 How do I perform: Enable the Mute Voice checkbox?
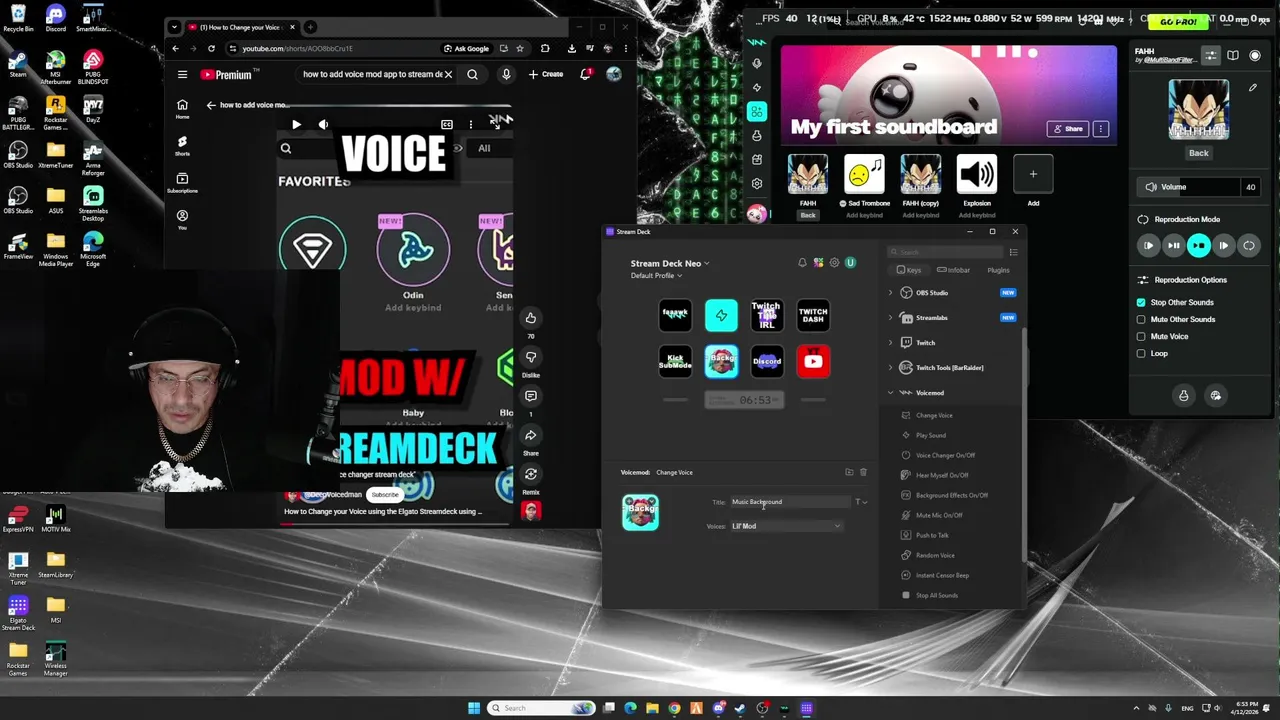[1141, 336]
